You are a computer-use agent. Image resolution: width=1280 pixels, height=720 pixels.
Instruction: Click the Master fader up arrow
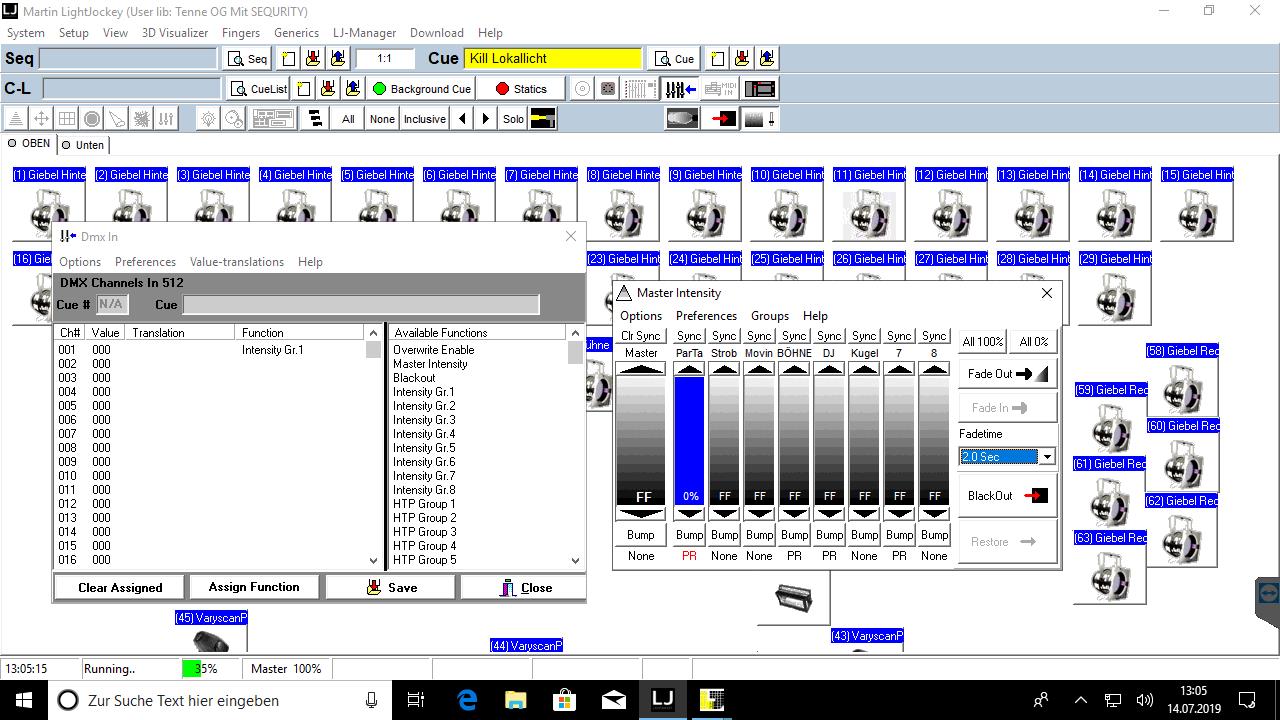point(641,369)
